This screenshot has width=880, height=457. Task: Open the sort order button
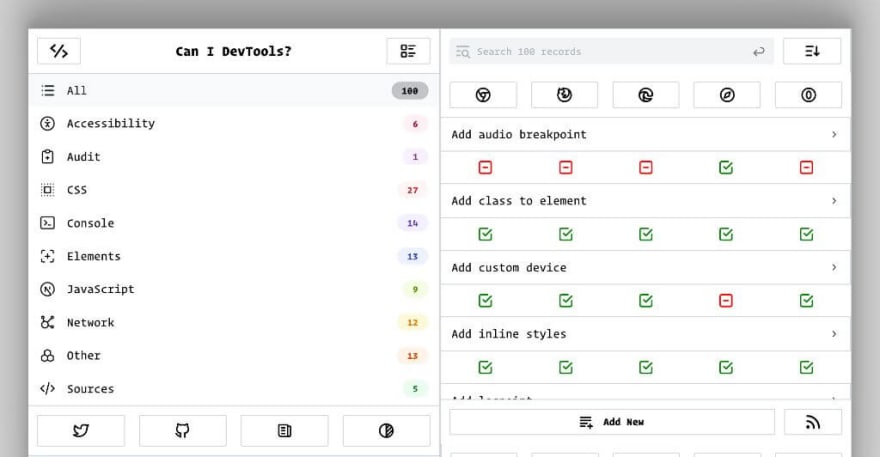tap(812, 51)
